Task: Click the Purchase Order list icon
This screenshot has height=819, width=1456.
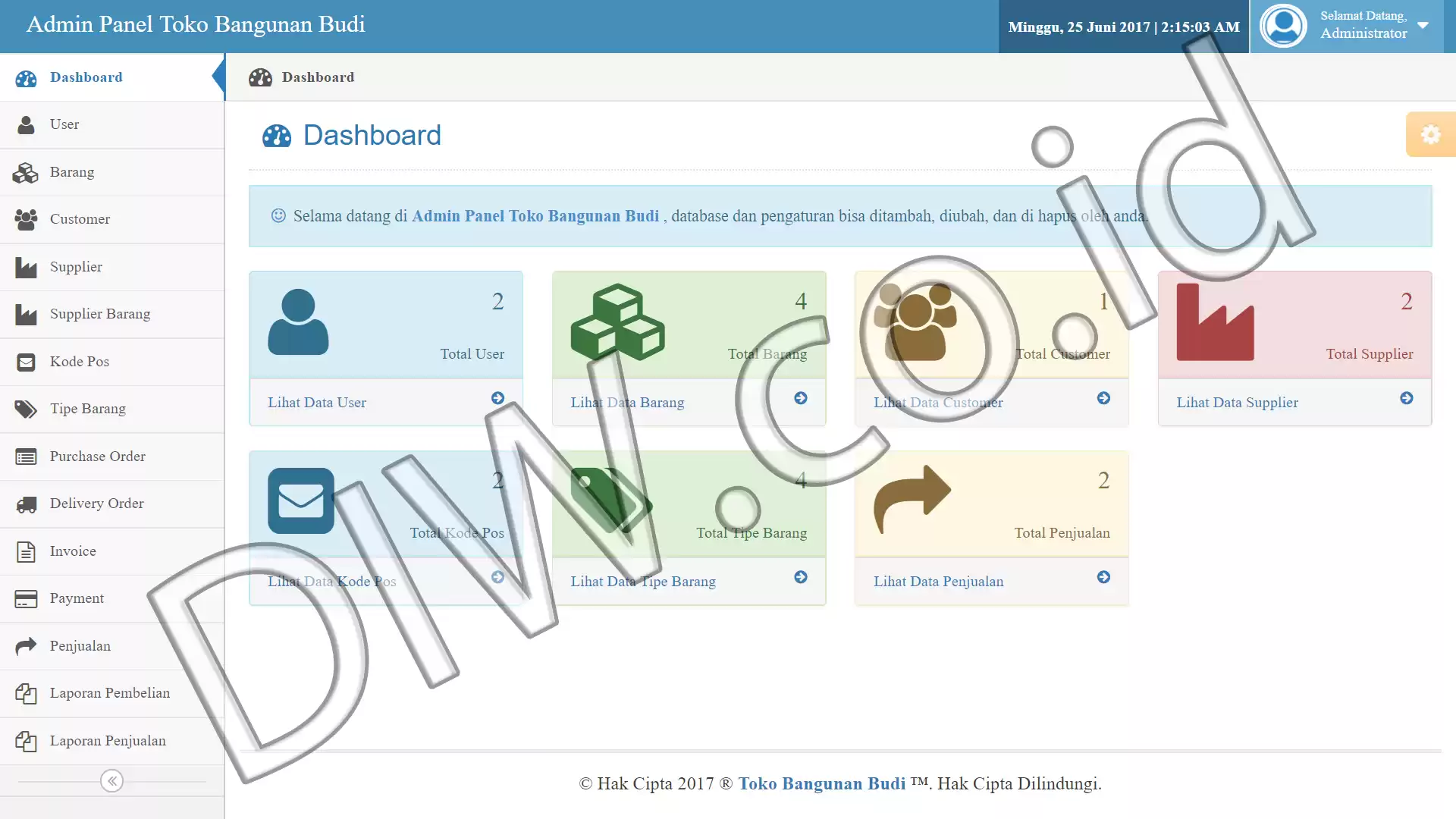Action: click(26, 457)
